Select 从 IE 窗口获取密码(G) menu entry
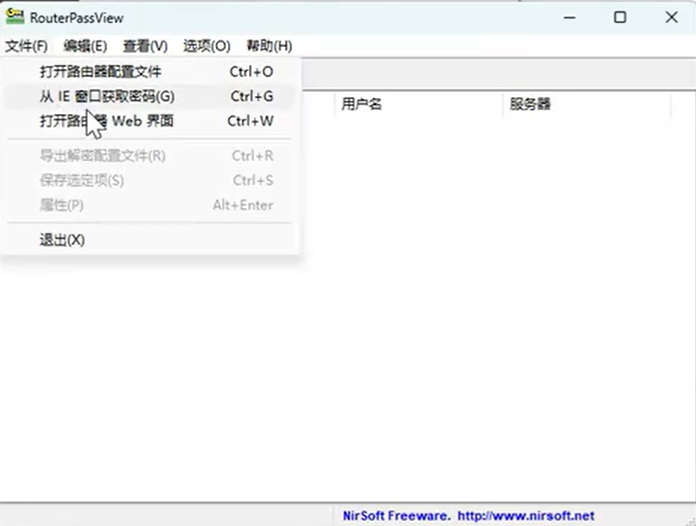This screenshot has height=526, width=696. tap(150, 96)
